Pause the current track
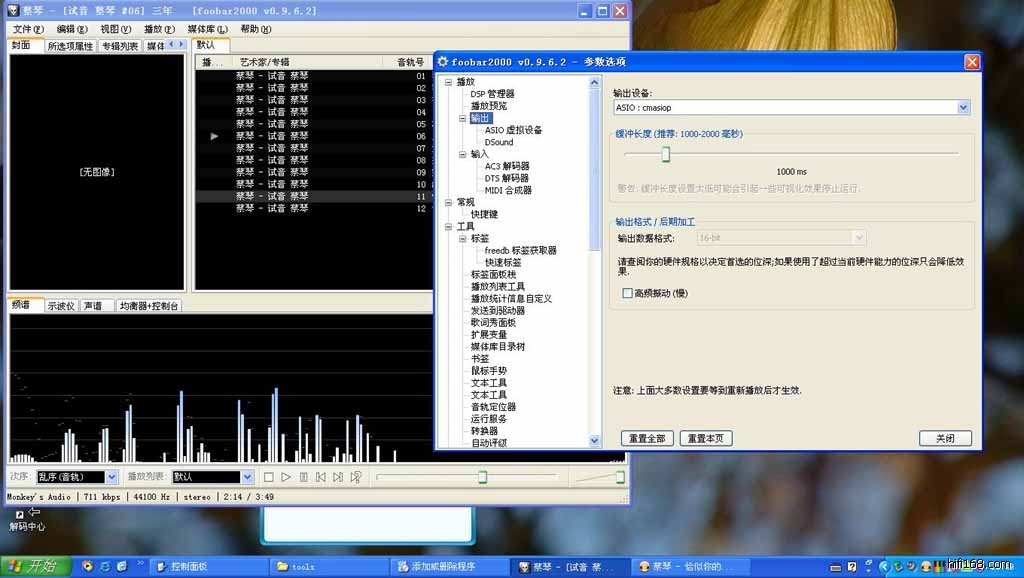This screenshot has height=578, width=1024. 303,478
